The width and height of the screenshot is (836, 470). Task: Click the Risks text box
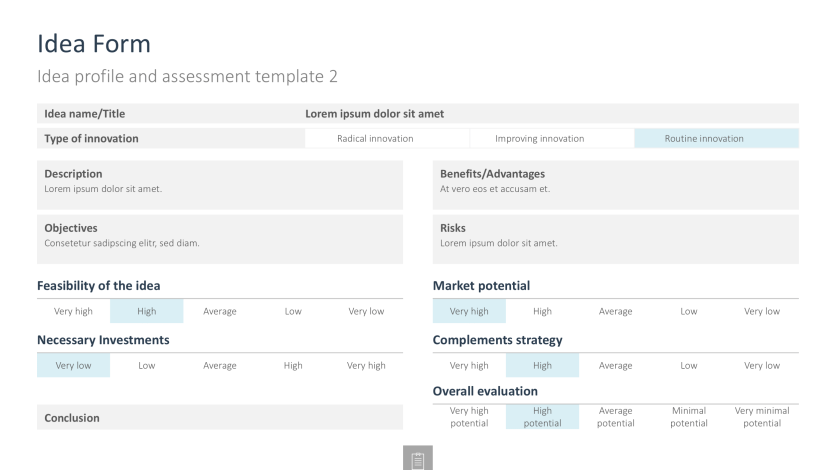tap(616, 239)
